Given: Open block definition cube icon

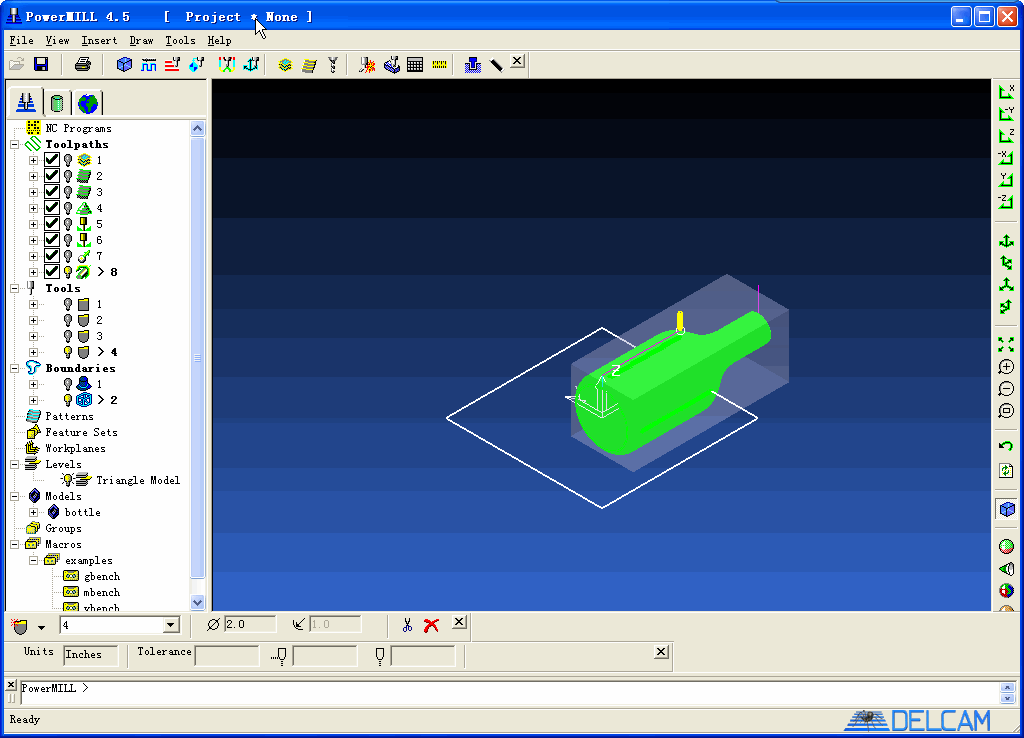Looking at the screenshot, I should 124,64.
